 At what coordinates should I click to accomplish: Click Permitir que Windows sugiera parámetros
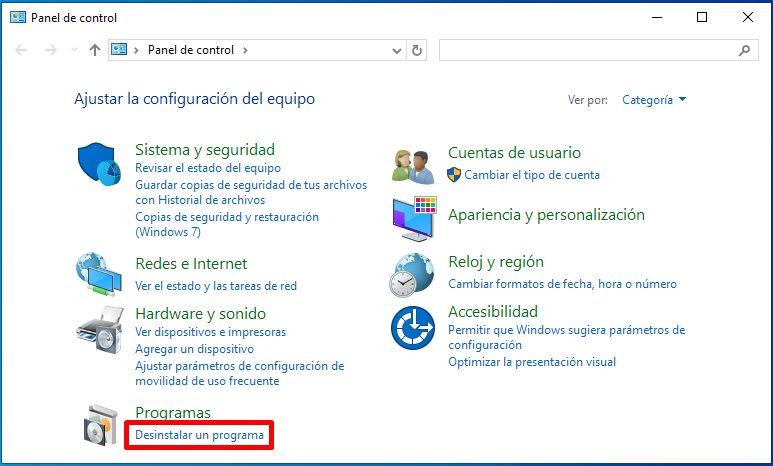point(566,337)
